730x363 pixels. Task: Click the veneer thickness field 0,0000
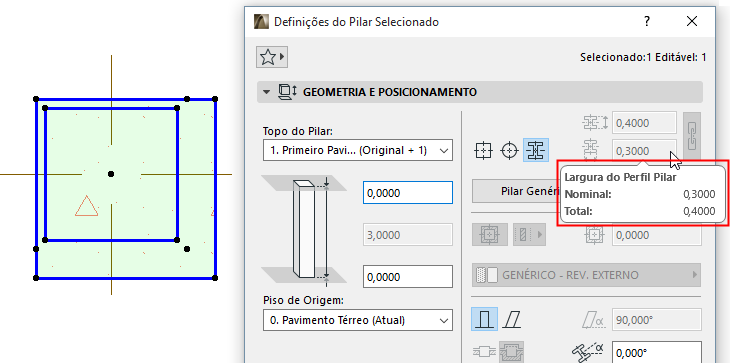[x=656, y=235]
